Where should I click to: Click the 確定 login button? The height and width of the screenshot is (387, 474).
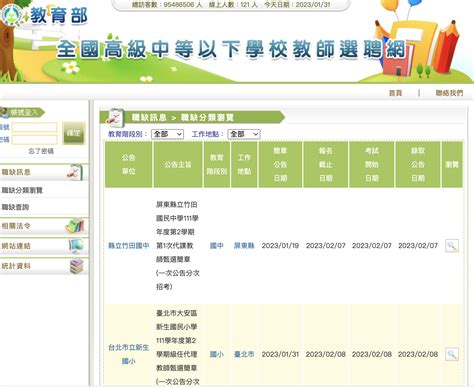74,133
